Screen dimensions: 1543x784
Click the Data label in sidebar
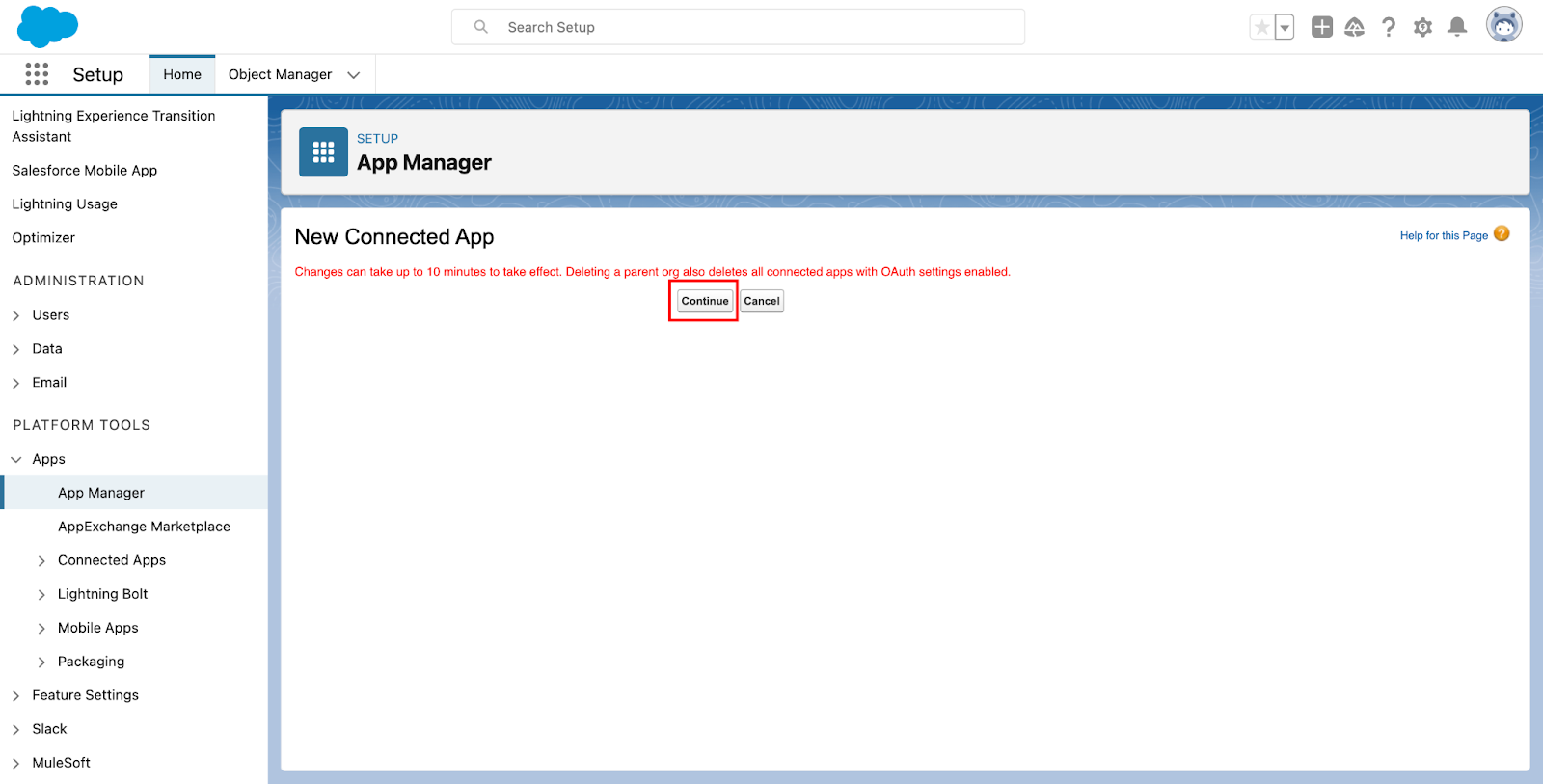tap(47, 349)
